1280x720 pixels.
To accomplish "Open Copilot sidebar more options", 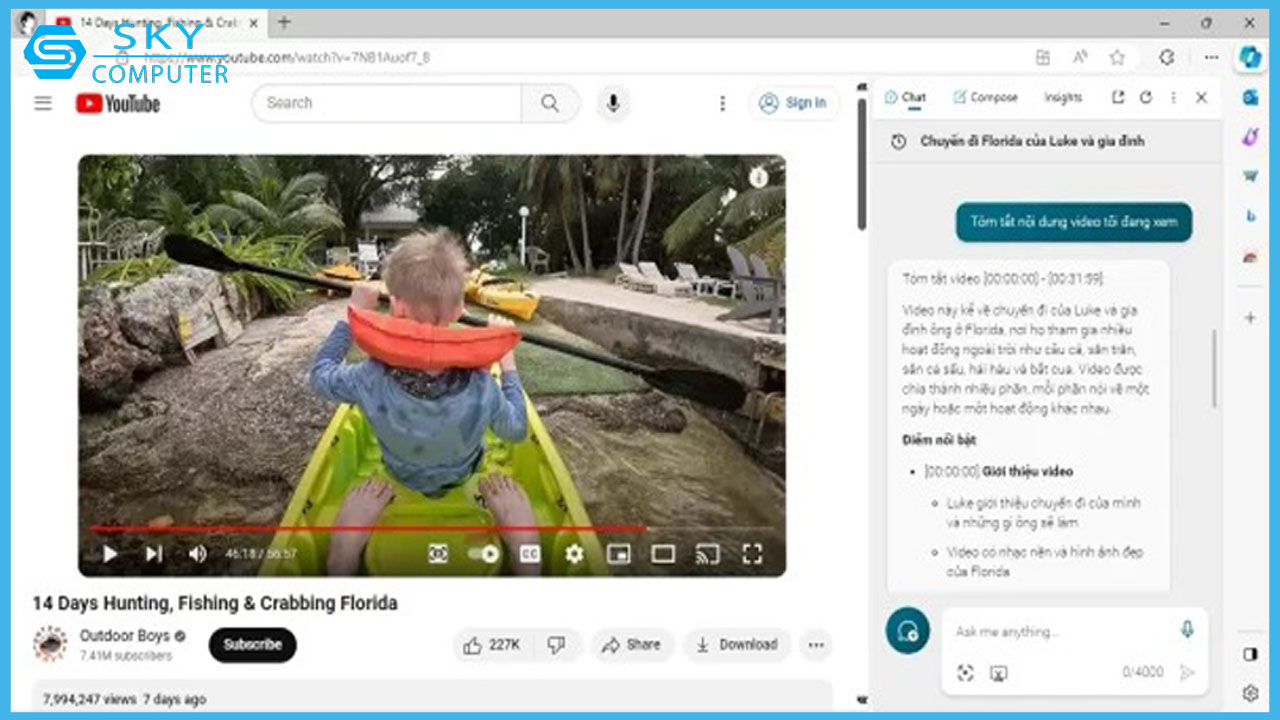I will tap(1173, 98).
